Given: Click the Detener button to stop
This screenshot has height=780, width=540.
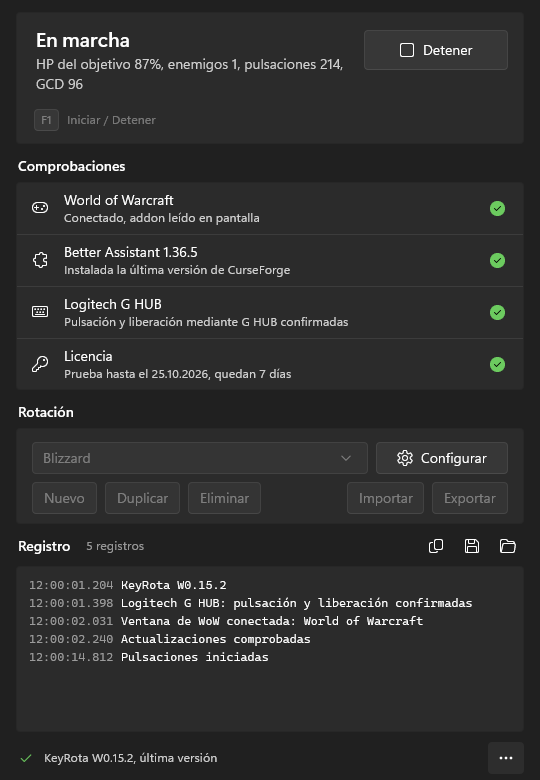Looking at the screenshot, I should 436,50.
